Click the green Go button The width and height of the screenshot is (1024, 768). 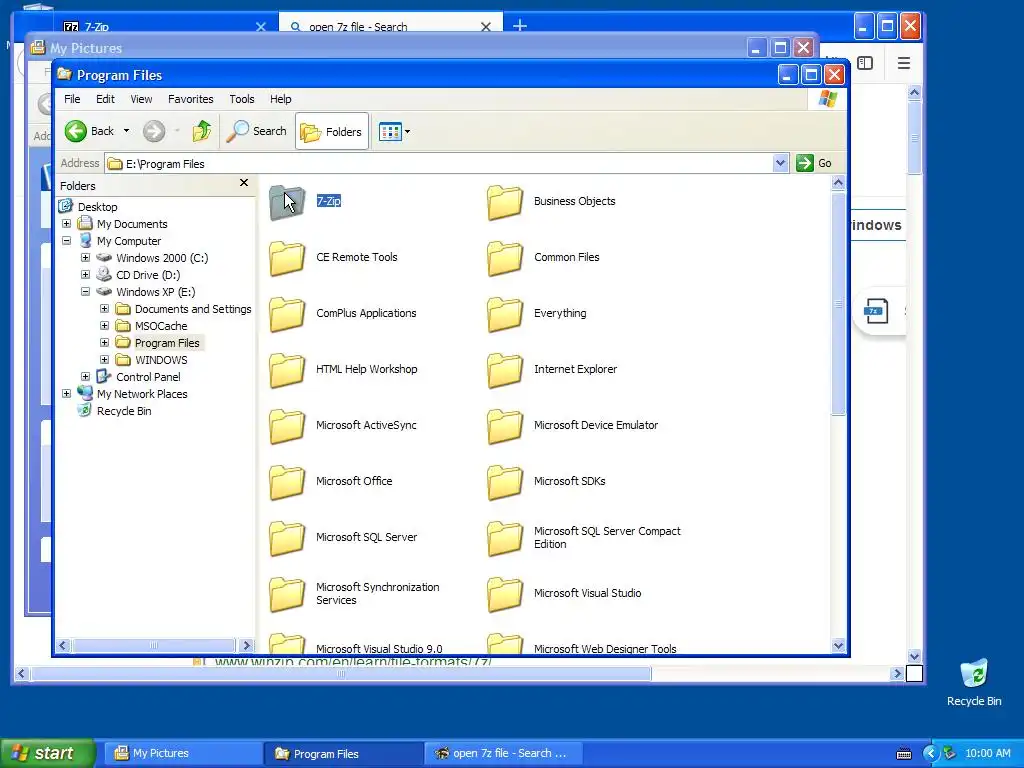pos(814,163)
